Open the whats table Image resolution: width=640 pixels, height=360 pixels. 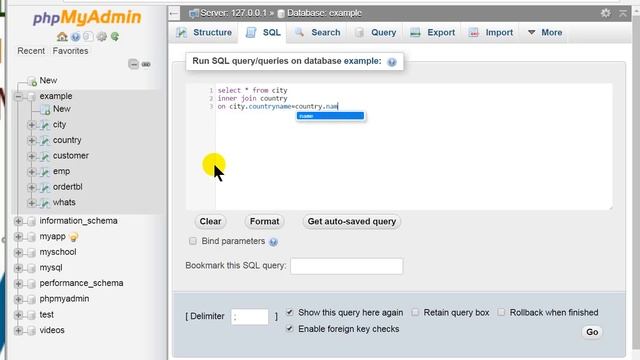64,202
